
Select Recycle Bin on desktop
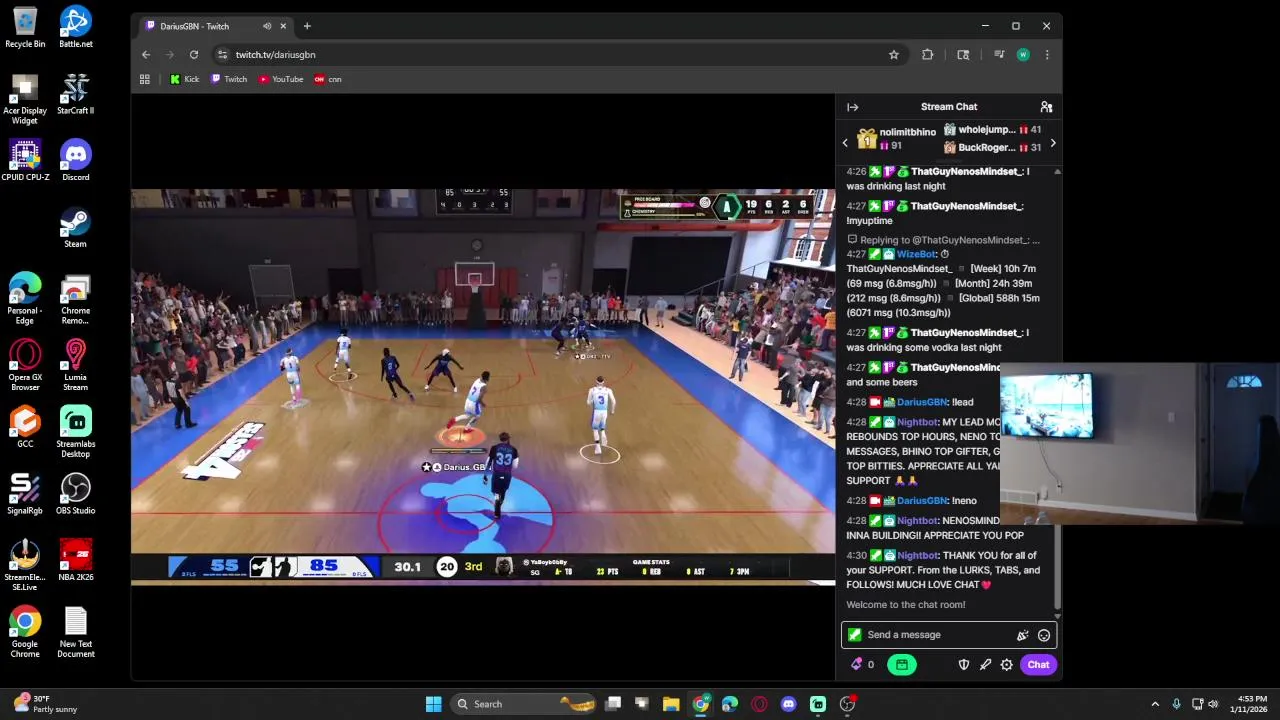(25, 27)
